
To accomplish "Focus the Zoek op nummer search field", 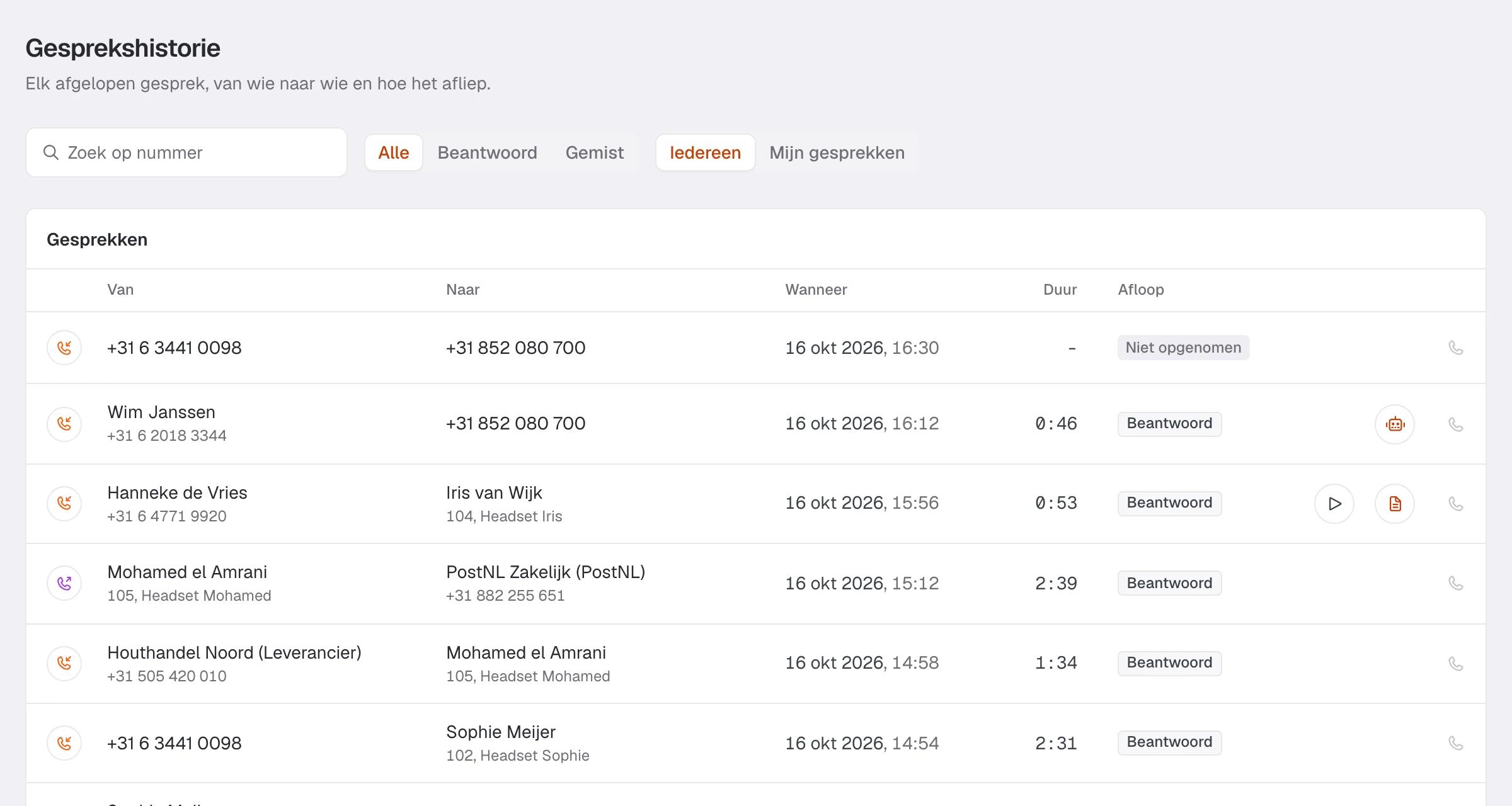I will pos(186,152).
